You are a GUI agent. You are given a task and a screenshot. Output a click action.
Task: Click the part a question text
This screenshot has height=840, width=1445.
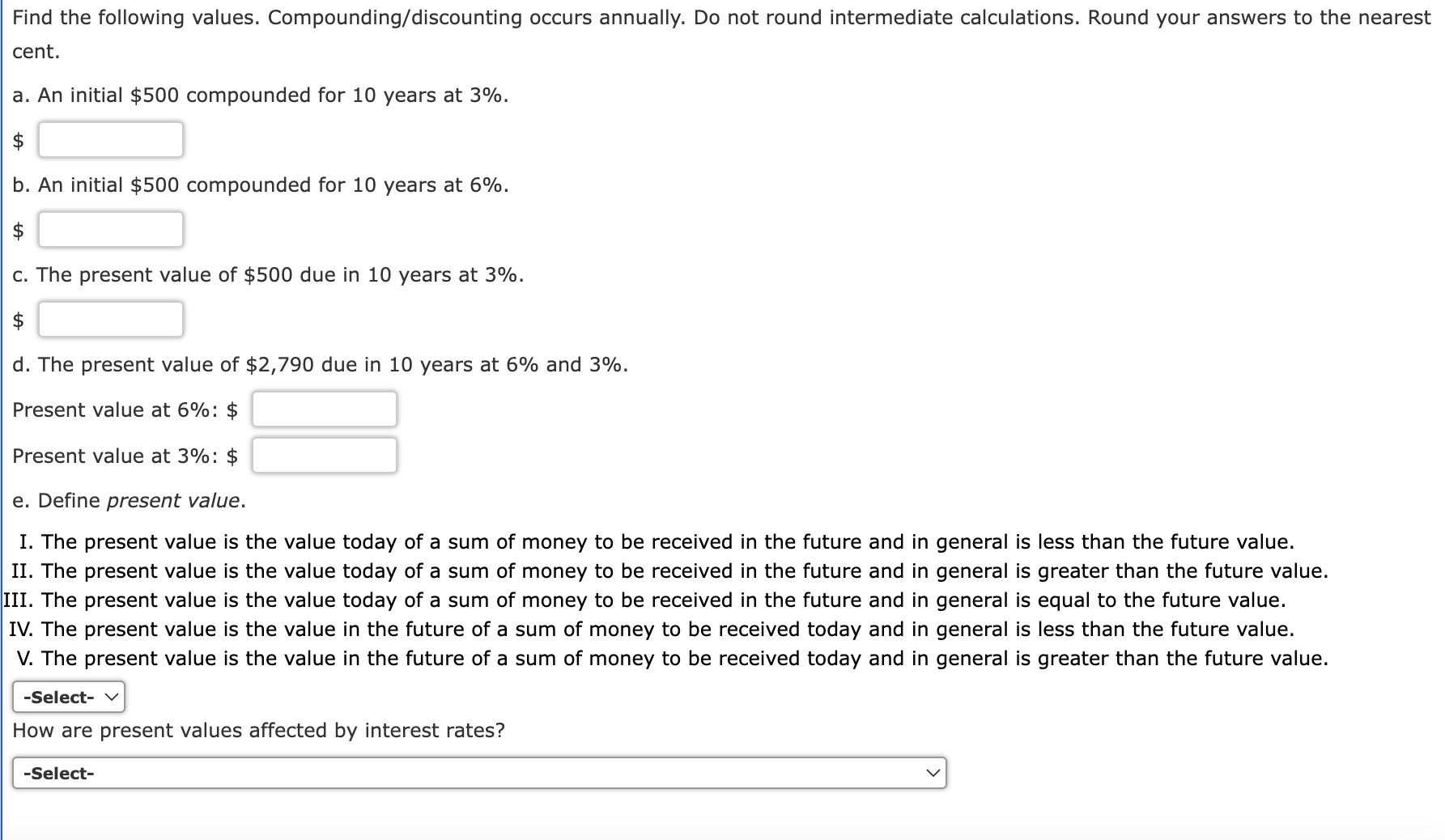259,95
